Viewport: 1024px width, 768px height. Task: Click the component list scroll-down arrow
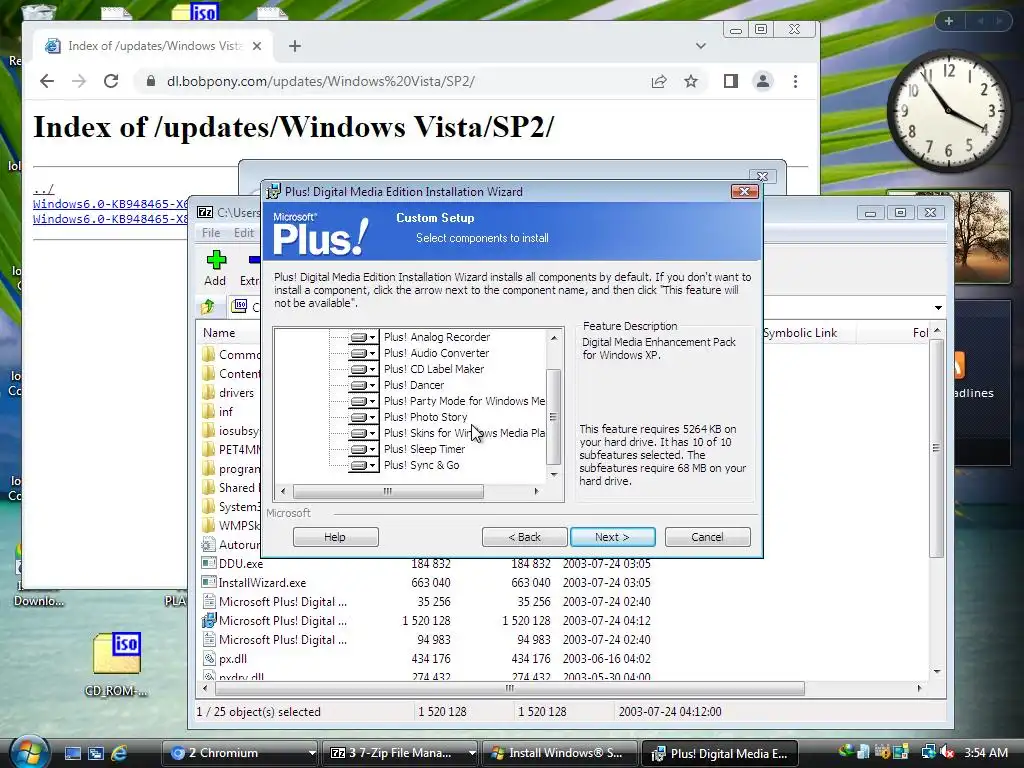point(554,475)
